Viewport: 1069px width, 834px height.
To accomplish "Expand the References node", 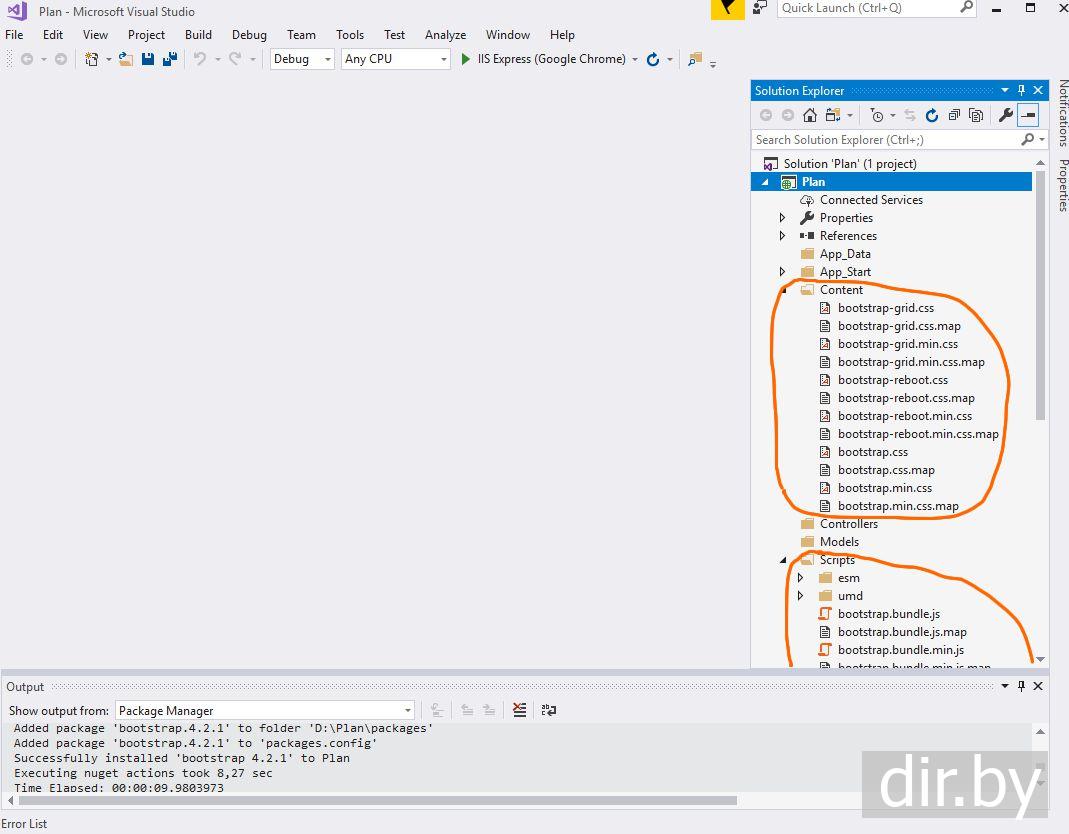I will 782,236.
